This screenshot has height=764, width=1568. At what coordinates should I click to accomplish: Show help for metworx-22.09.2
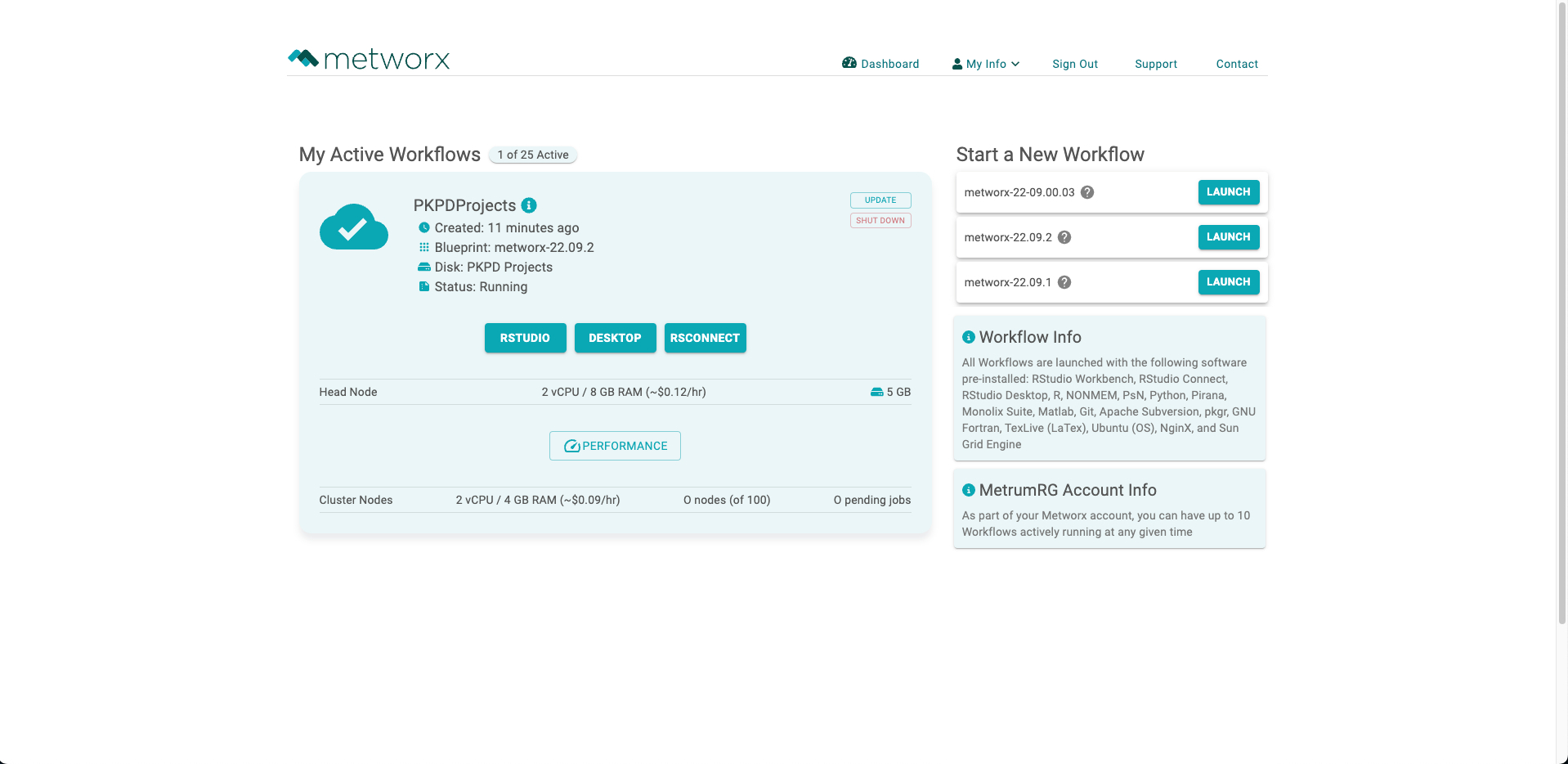[x=1064, y=237]
